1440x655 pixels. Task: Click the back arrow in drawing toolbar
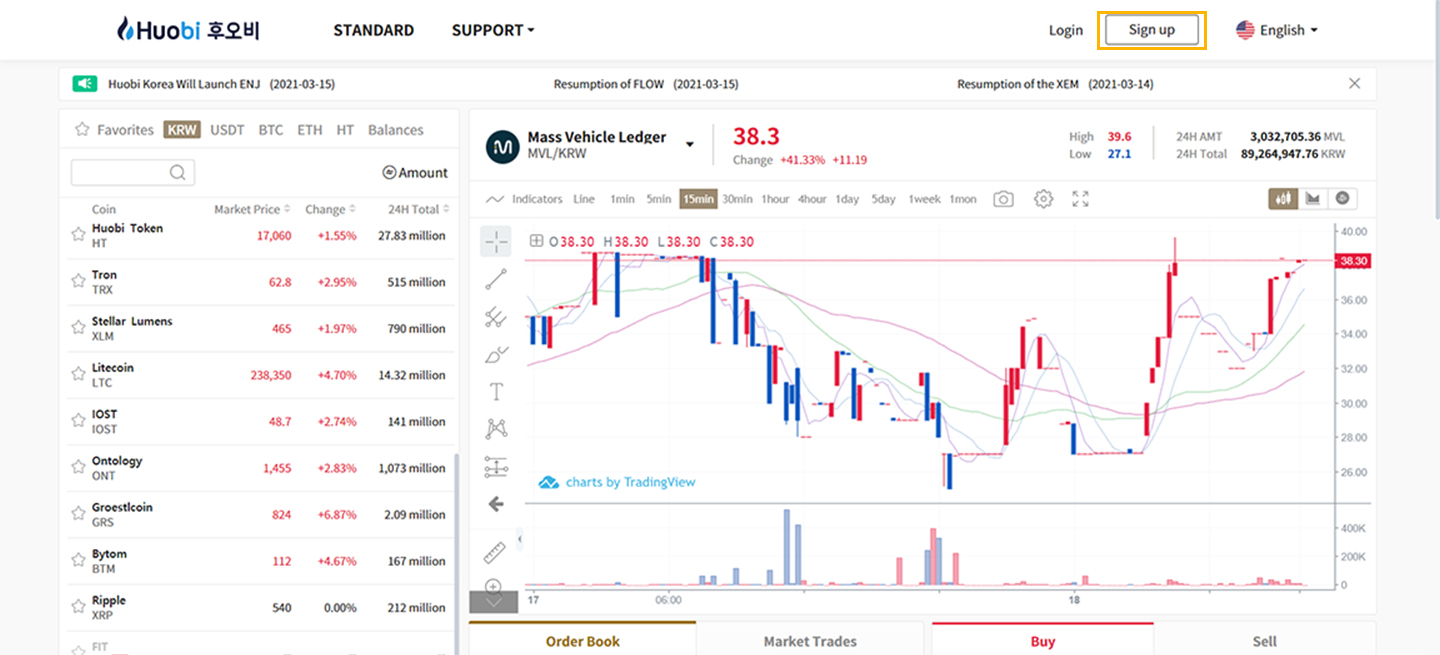pyautogui.click(x=496, y=504)
